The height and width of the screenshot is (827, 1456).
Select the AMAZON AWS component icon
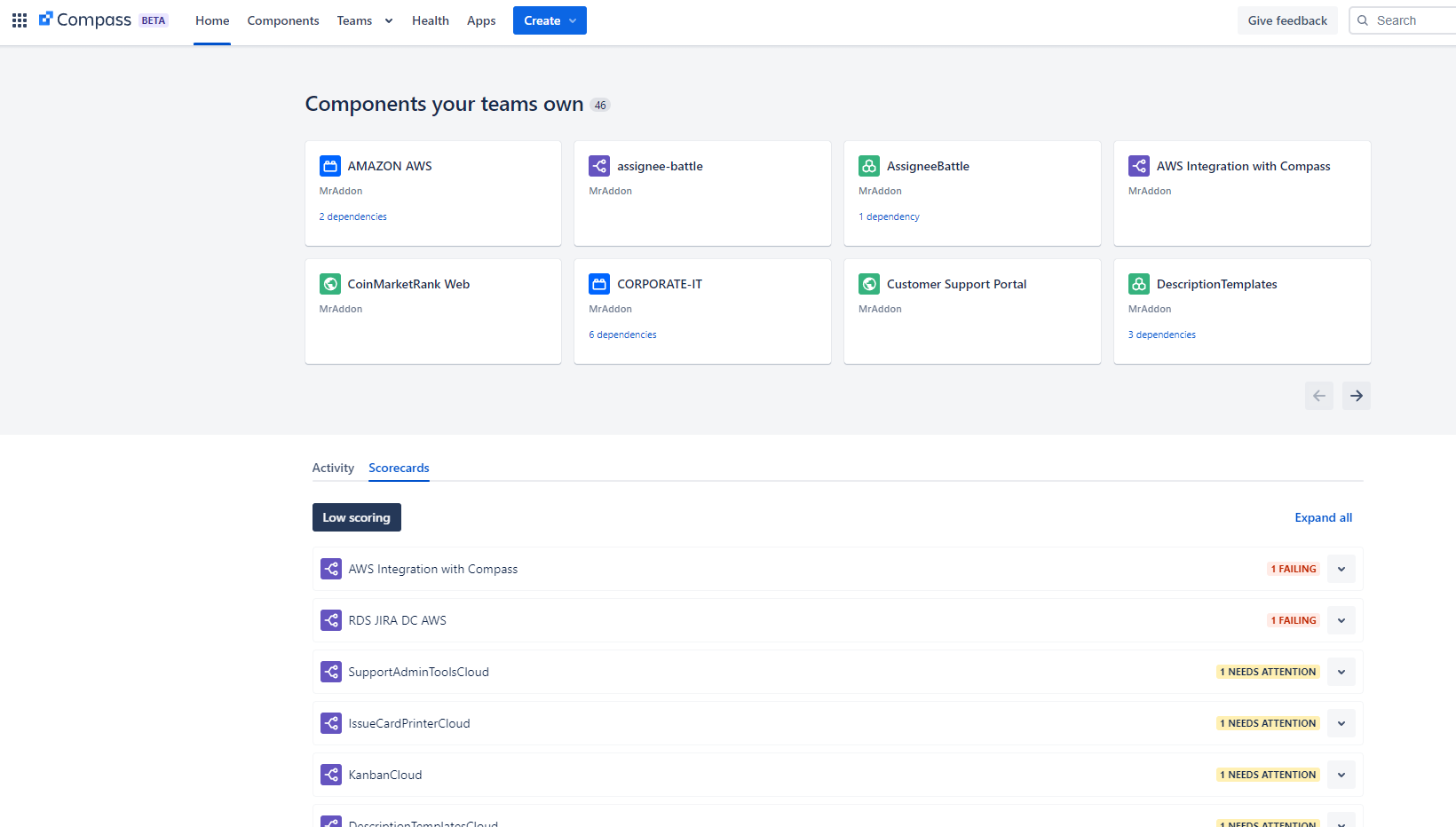tap(330, 166)
